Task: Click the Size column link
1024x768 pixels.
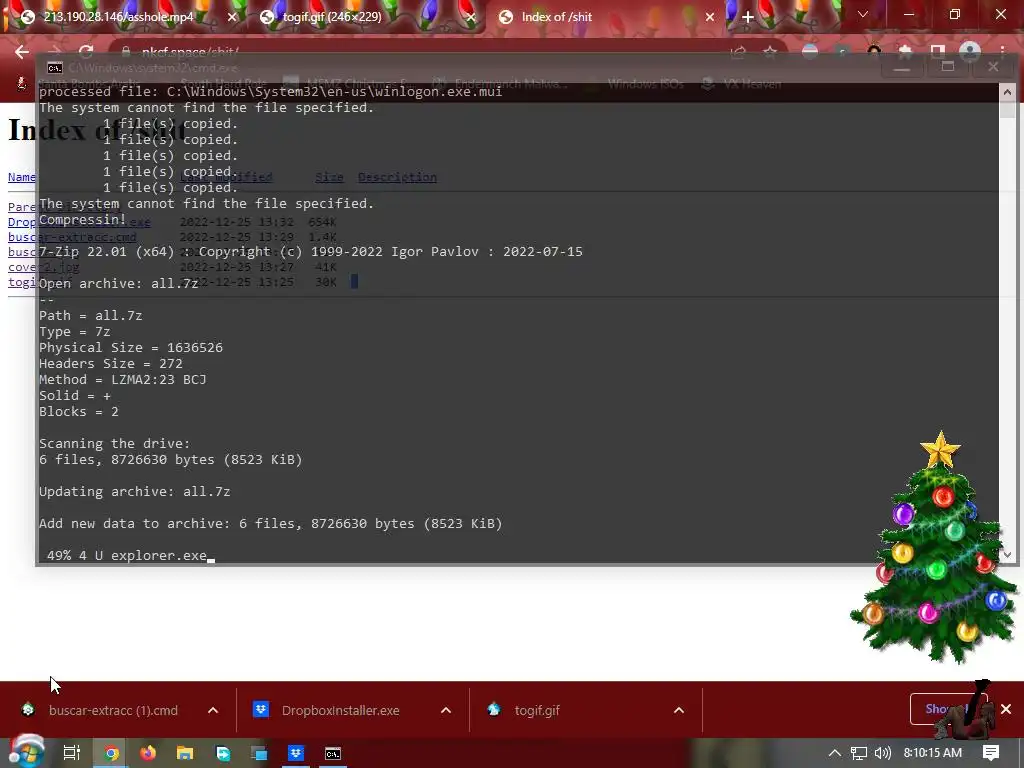Action: [x=329, y=177]
